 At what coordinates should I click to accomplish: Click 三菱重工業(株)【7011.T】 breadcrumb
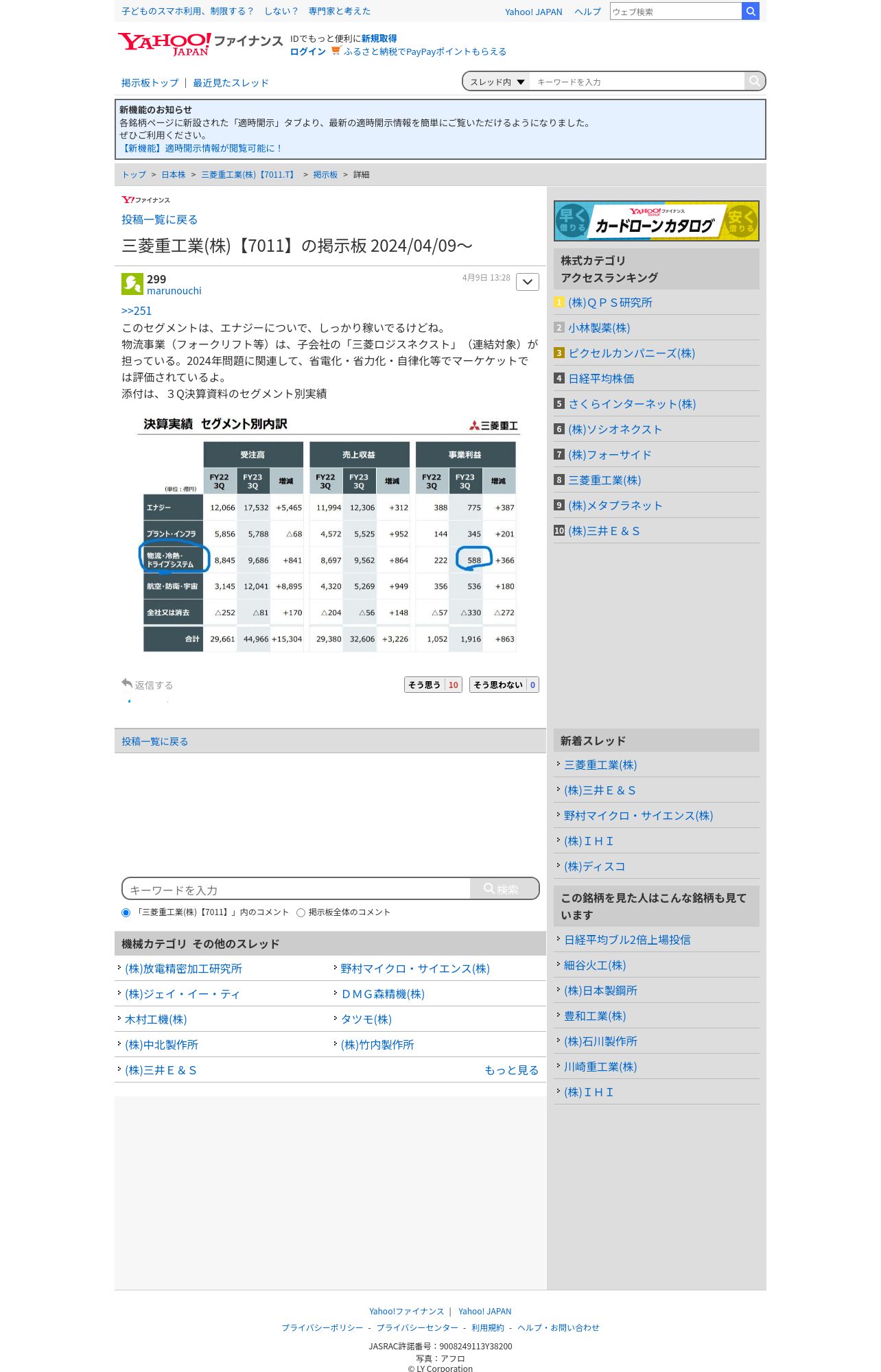pos(249,175)
